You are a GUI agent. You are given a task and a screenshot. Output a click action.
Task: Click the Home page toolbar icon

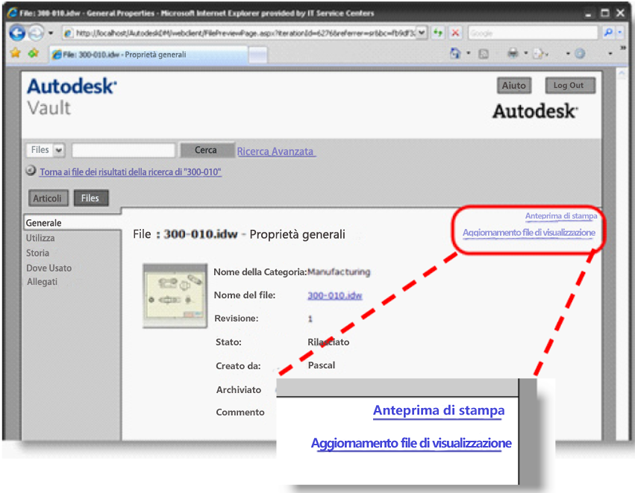click(455, 53)
